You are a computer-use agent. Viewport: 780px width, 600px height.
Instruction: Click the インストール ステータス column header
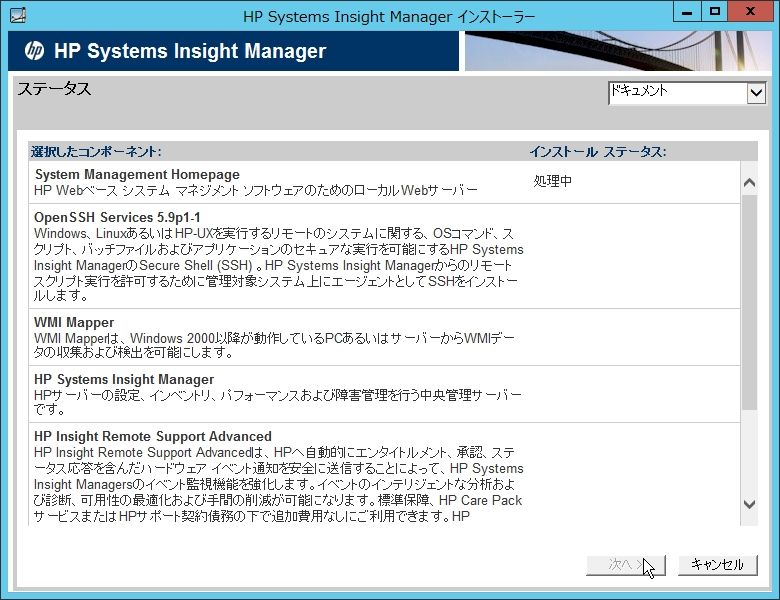tap(597, 152)
